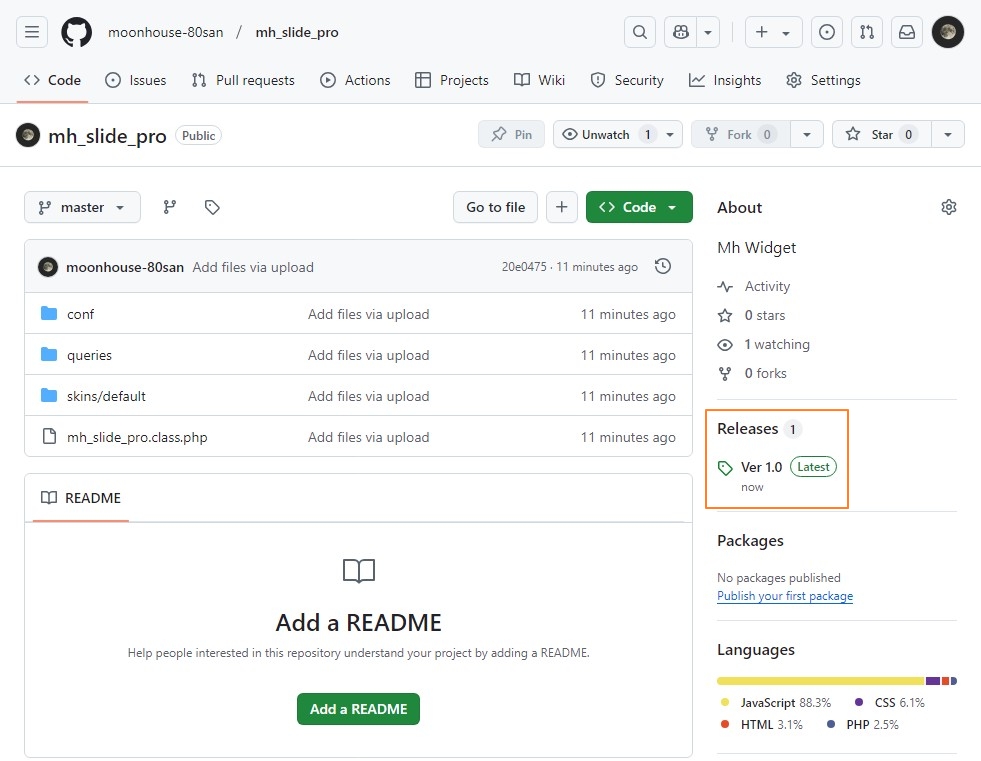981x761 pixels.
Task: Click the Go to file button
Action: tap(495, 207)
